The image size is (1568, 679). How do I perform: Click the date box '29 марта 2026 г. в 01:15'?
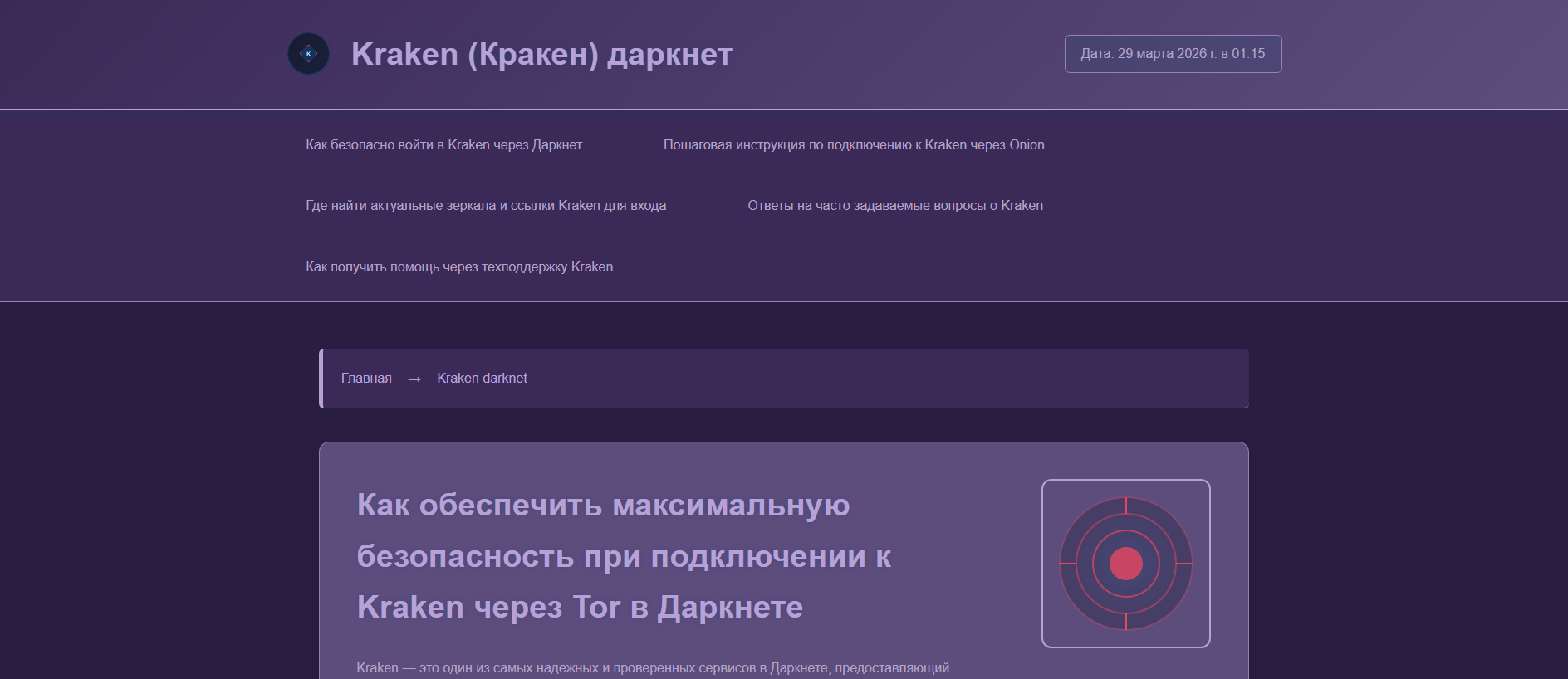[1173, 54]
